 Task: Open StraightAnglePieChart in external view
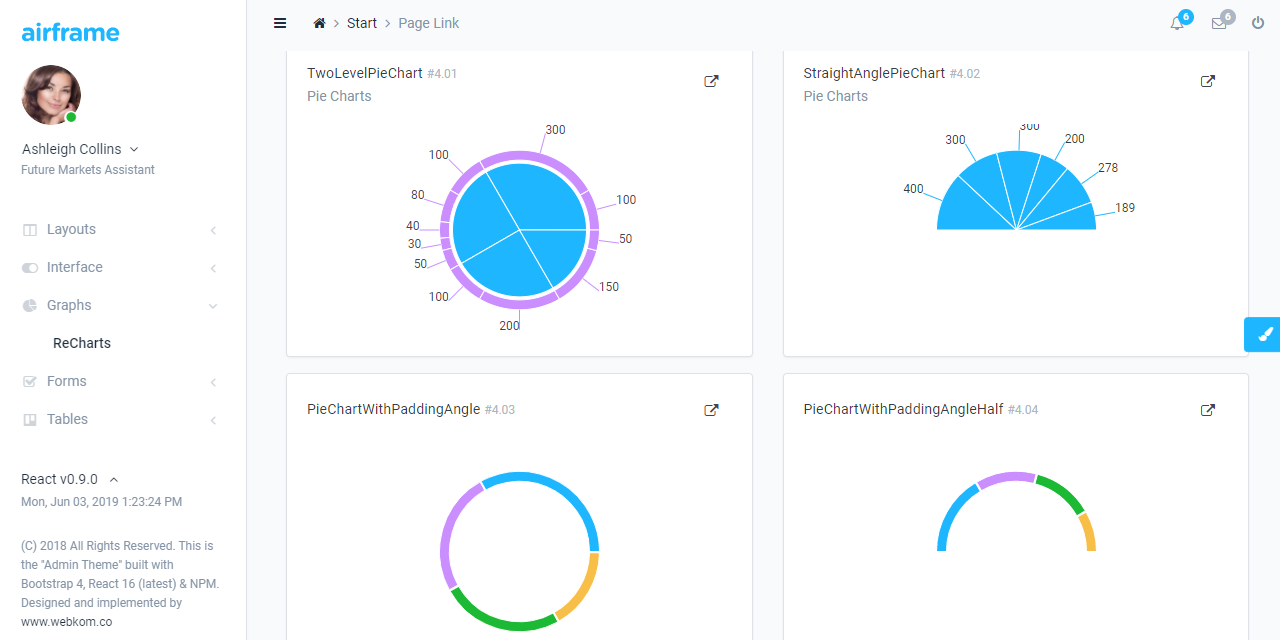tap(1208, 81)
